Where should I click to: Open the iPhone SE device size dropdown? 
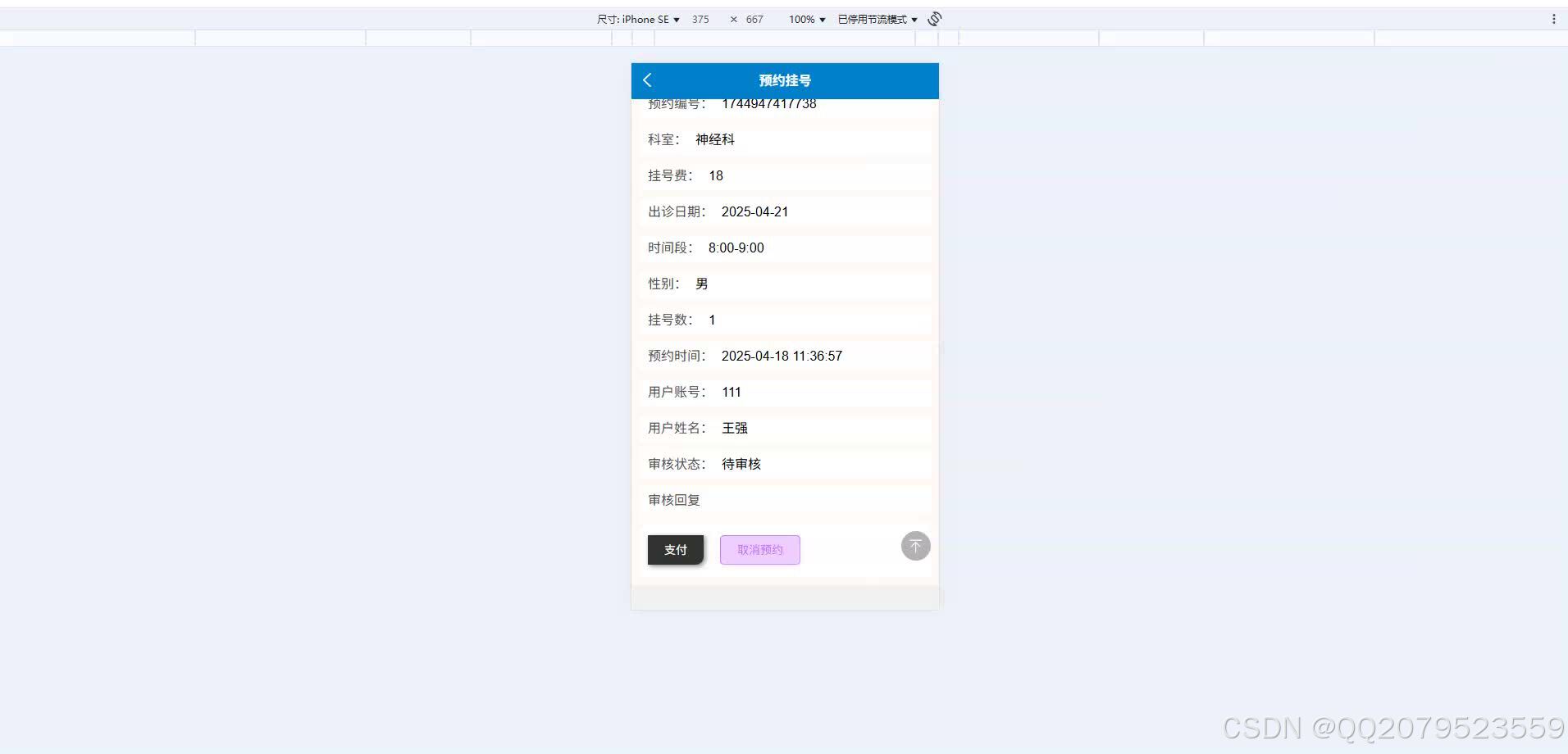pyautogui.click(x=638, y=19)
